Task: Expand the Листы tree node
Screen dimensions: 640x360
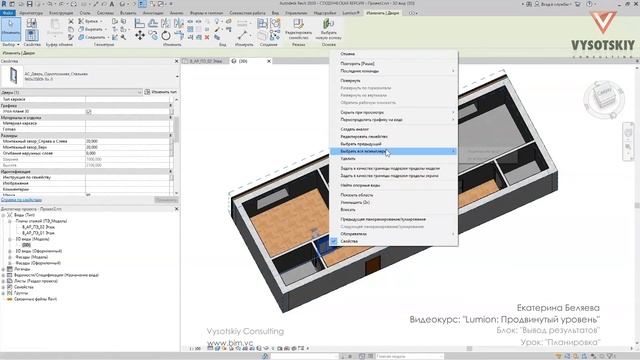Action: (4, 281)
